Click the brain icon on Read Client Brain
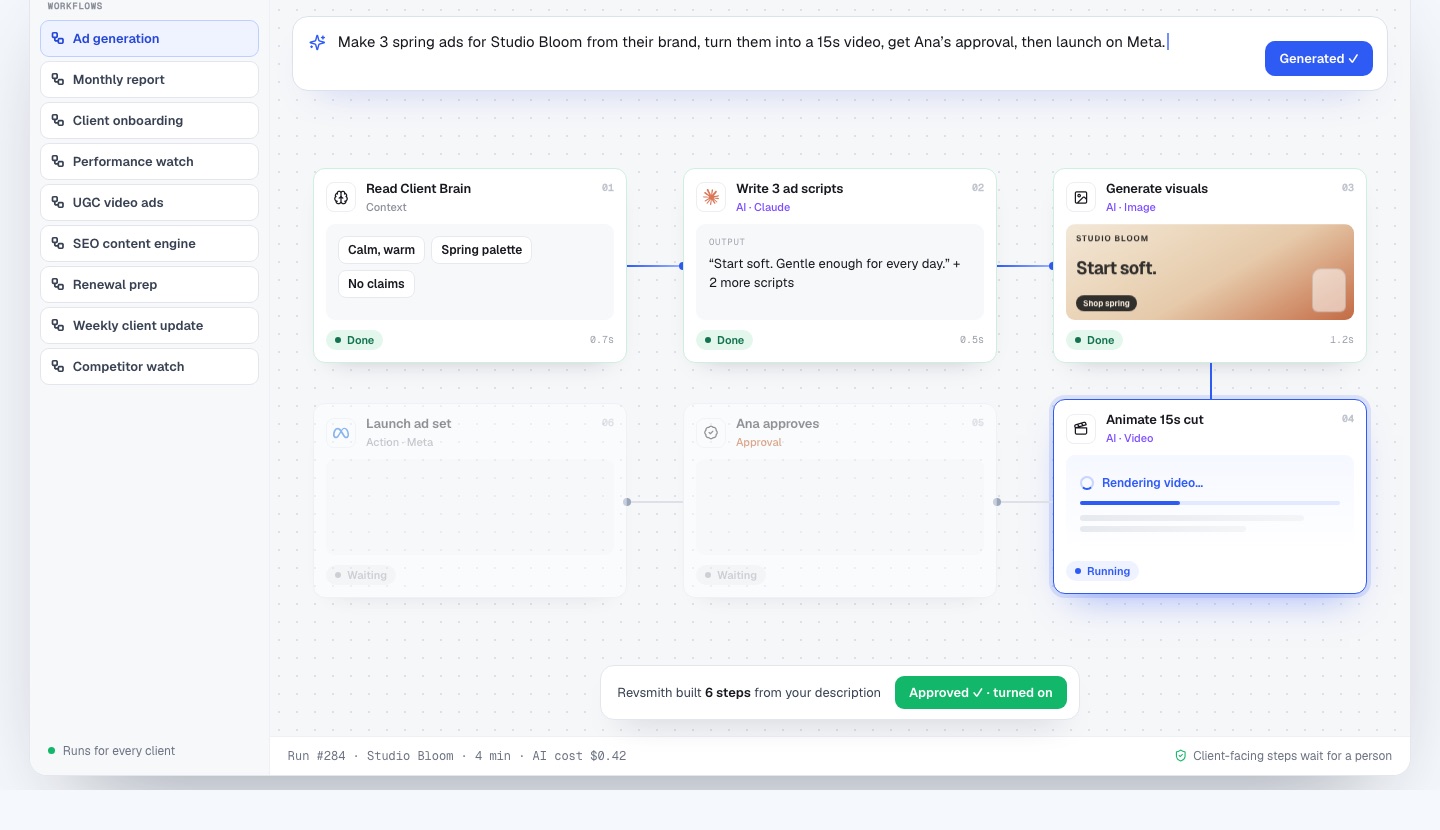1440x830 pixels. (341, 197)
